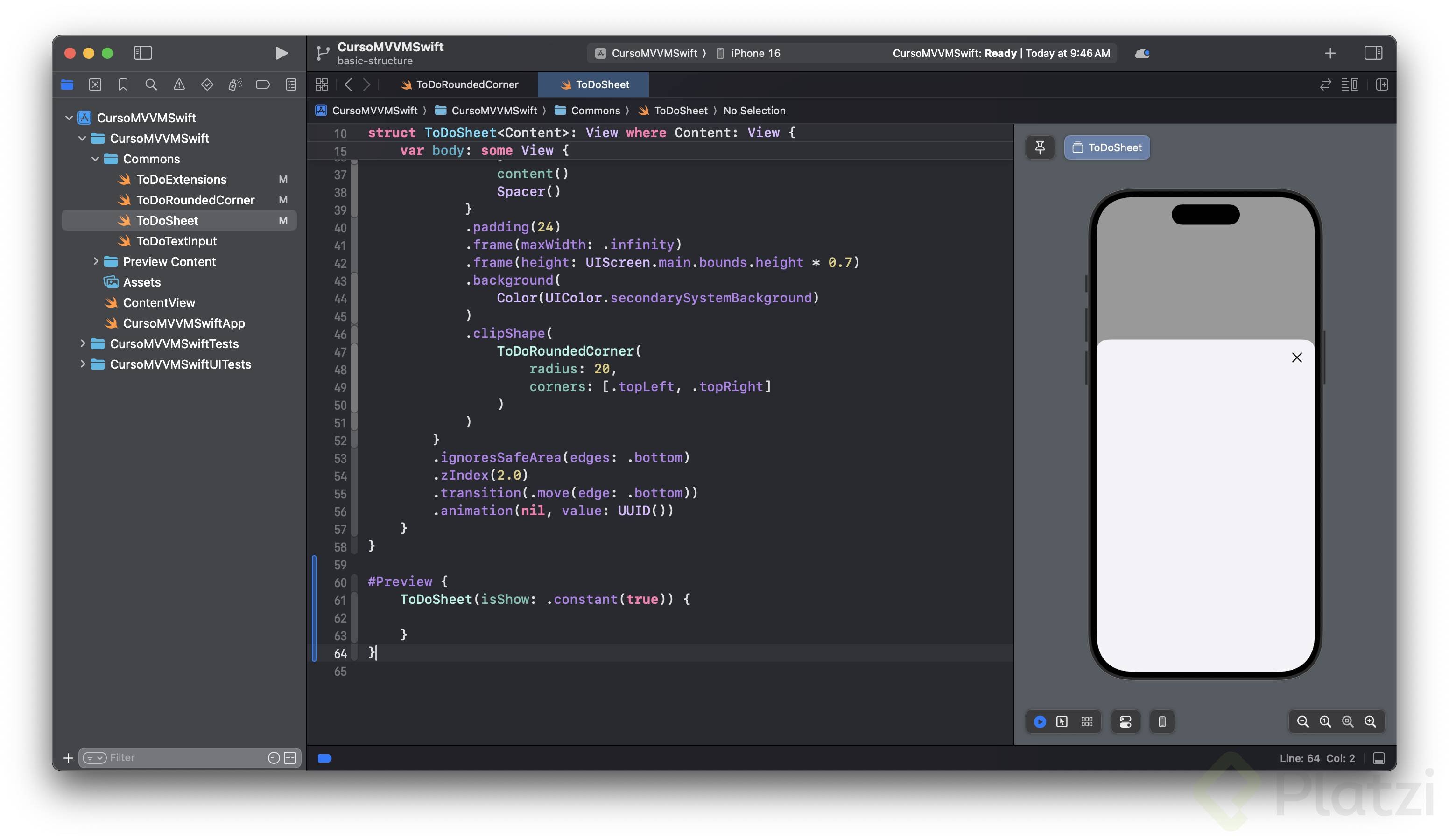Expand the CursoMVVMSwiftTests group
Image resolution: width=1449 pixels, height=840 pixels.
pos(83,344)
